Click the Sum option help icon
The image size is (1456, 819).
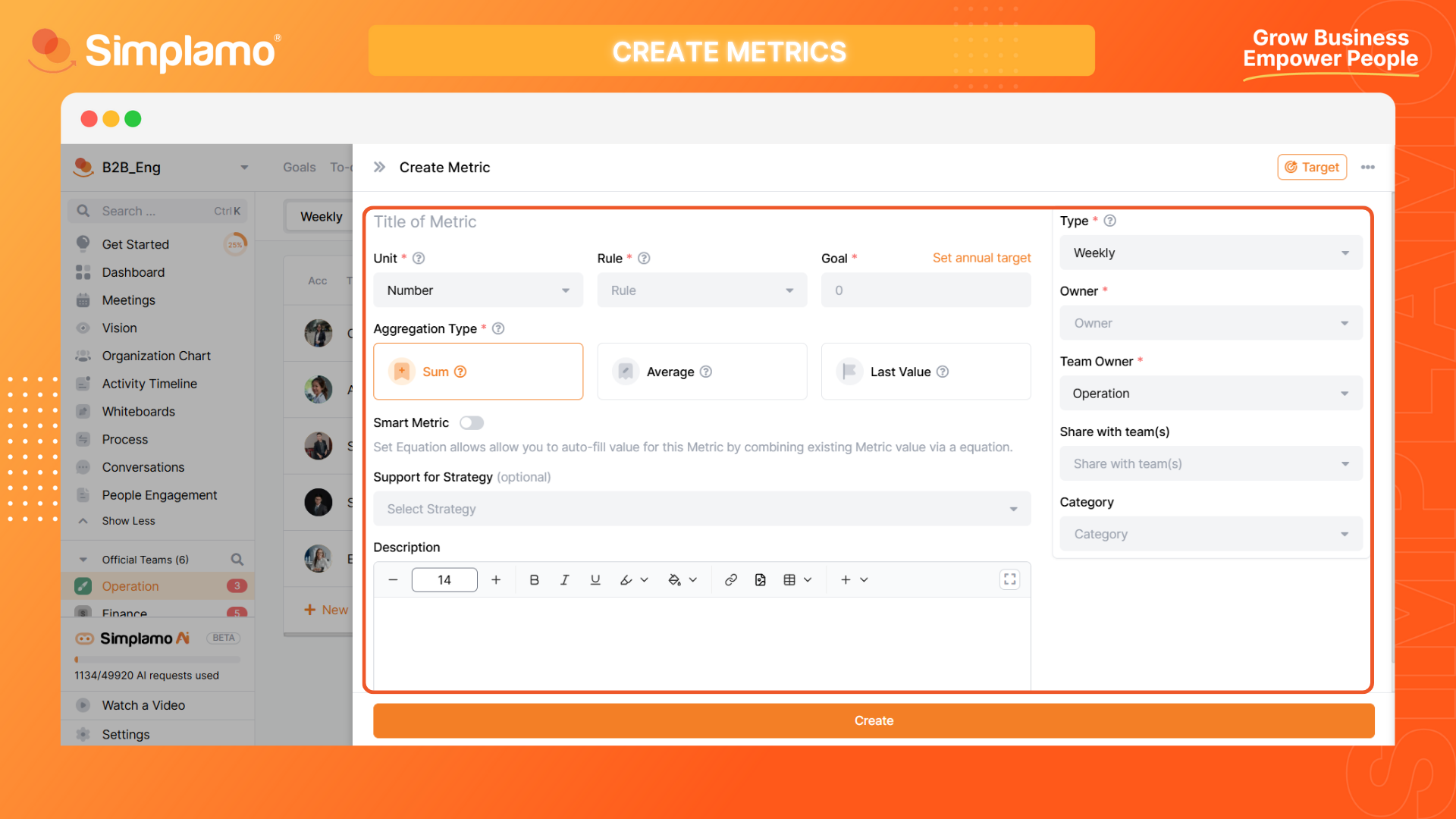coord(460,372)
